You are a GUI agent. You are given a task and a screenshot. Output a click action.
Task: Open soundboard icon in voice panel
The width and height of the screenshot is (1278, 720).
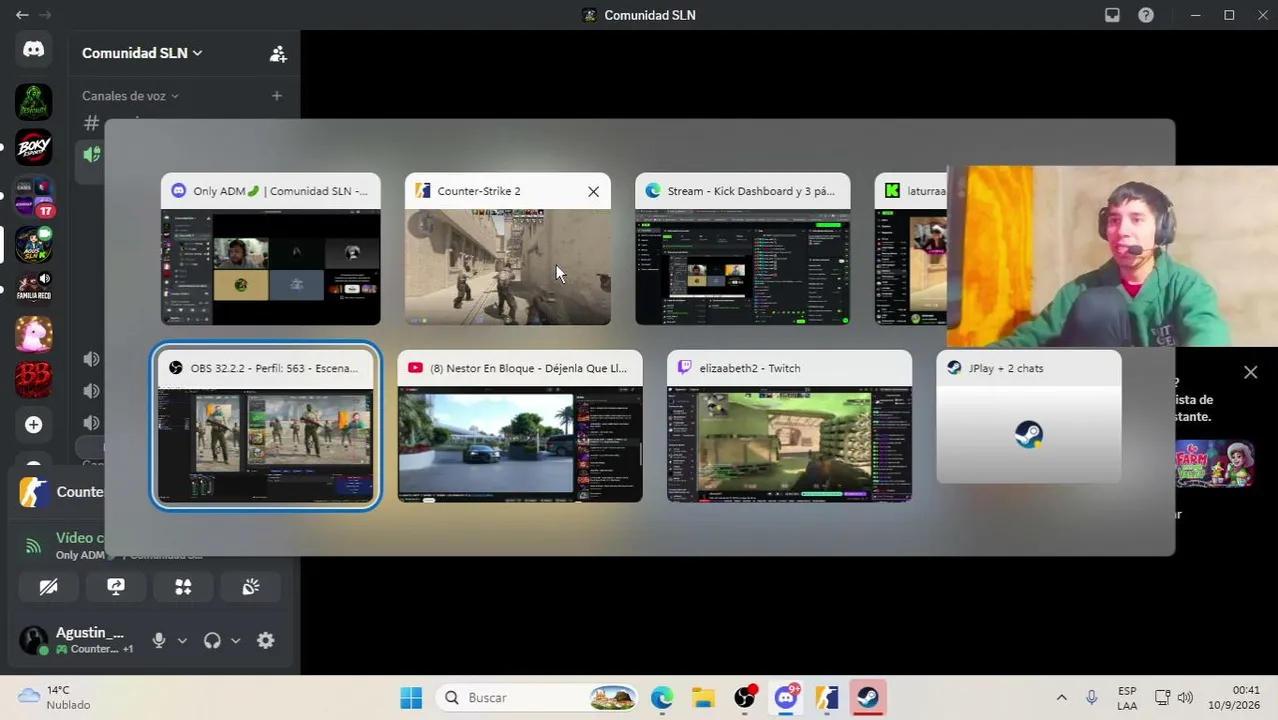[250, 587]
